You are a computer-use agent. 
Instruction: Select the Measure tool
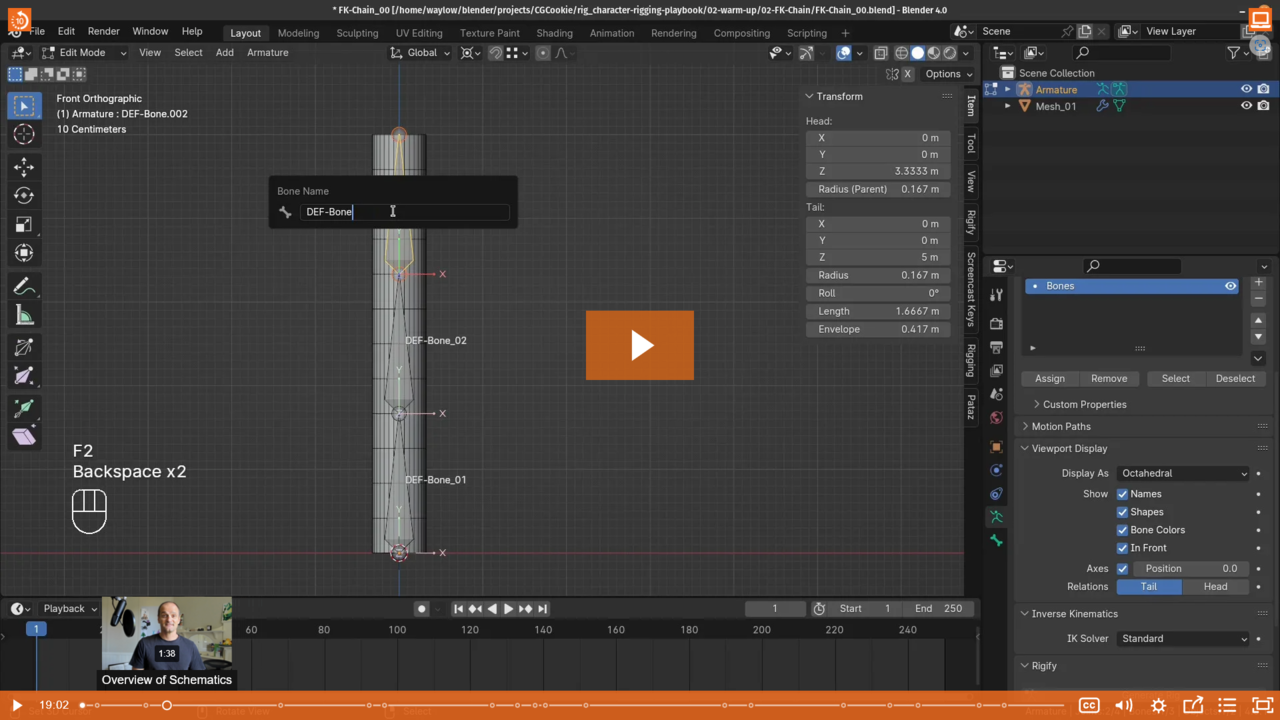click(24, 316)
